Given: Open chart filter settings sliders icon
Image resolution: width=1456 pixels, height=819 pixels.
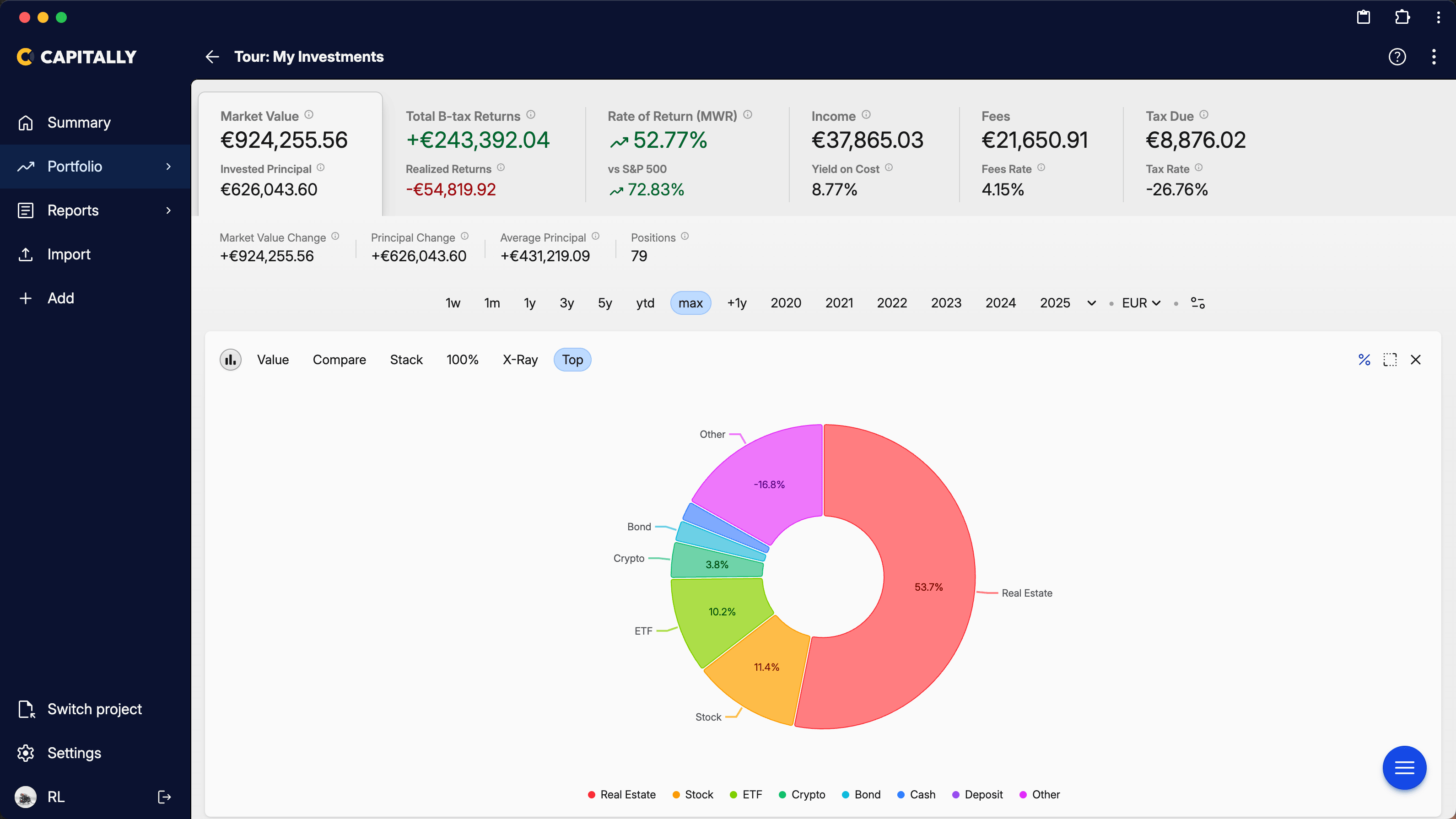Looking at the screenshot, I should [1197, 303].
